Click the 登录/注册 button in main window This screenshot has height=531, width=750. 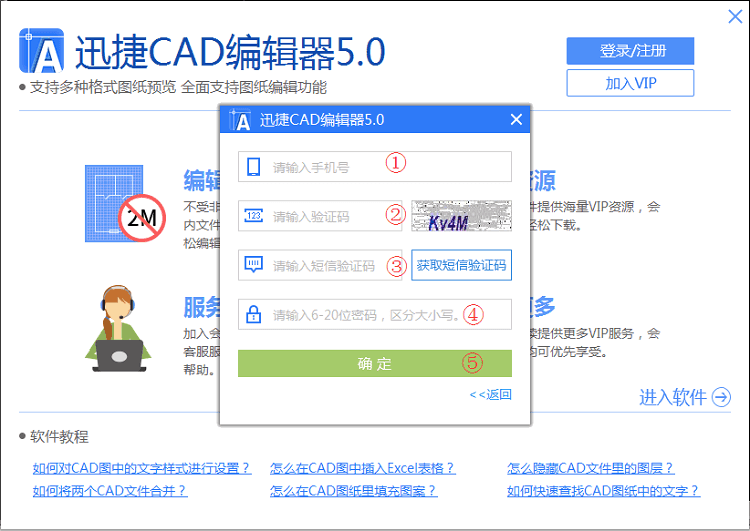coord(630,51)
